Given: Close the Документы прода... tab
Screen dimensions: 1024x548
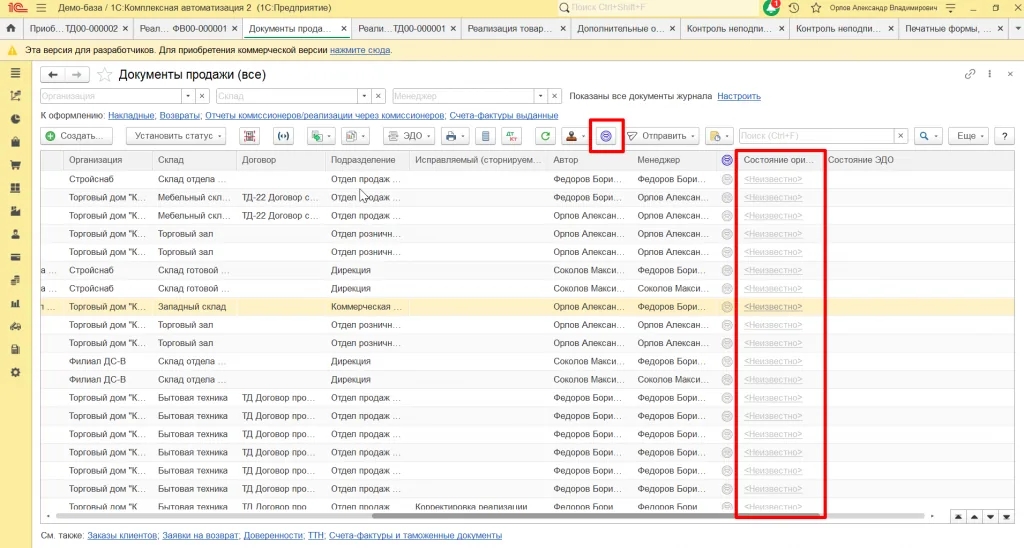Looking at the screenshot, I should [x=344, y=29].
